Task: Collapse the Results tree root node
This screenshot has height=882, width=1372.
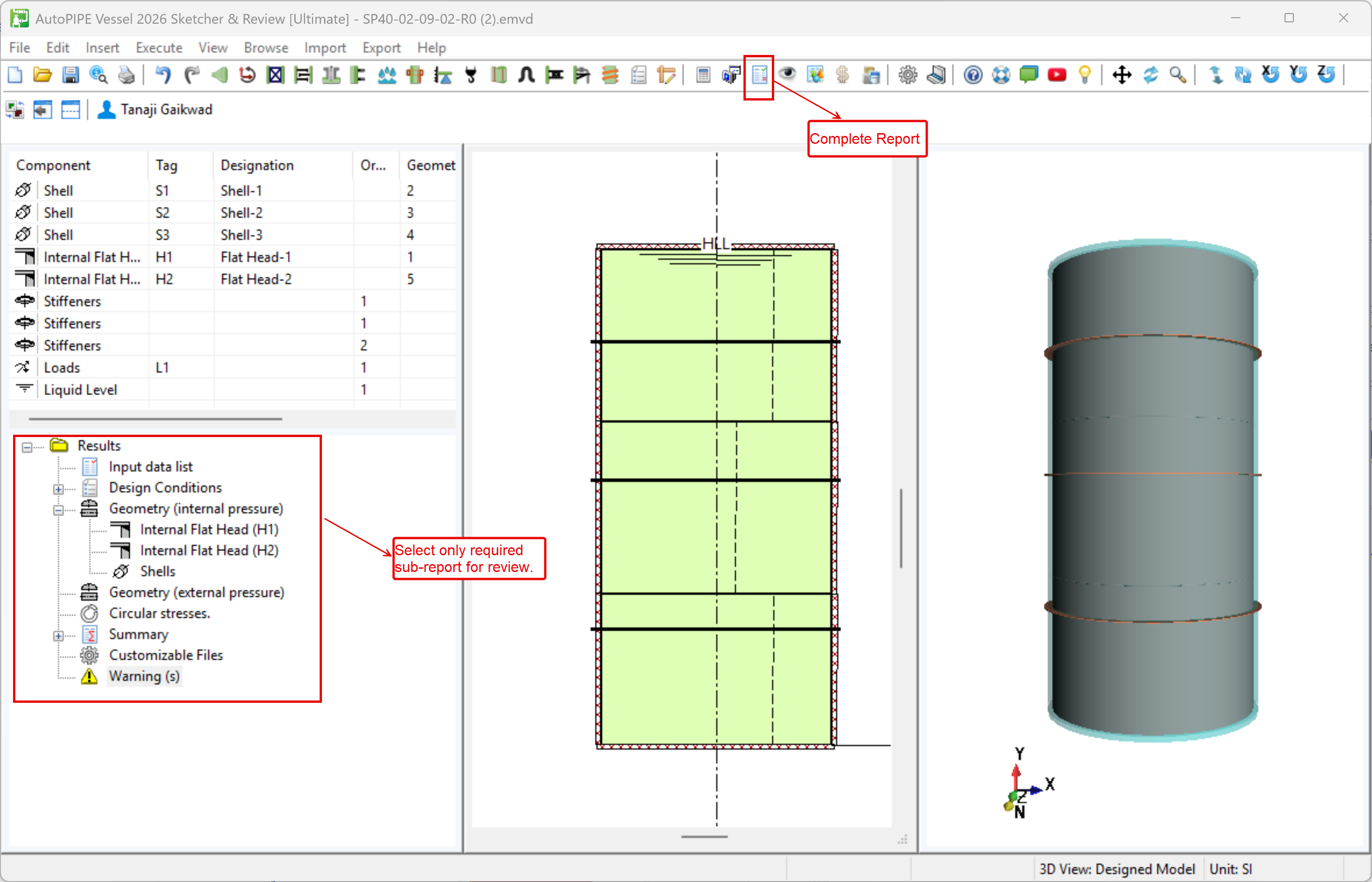Action: (27, 447)
